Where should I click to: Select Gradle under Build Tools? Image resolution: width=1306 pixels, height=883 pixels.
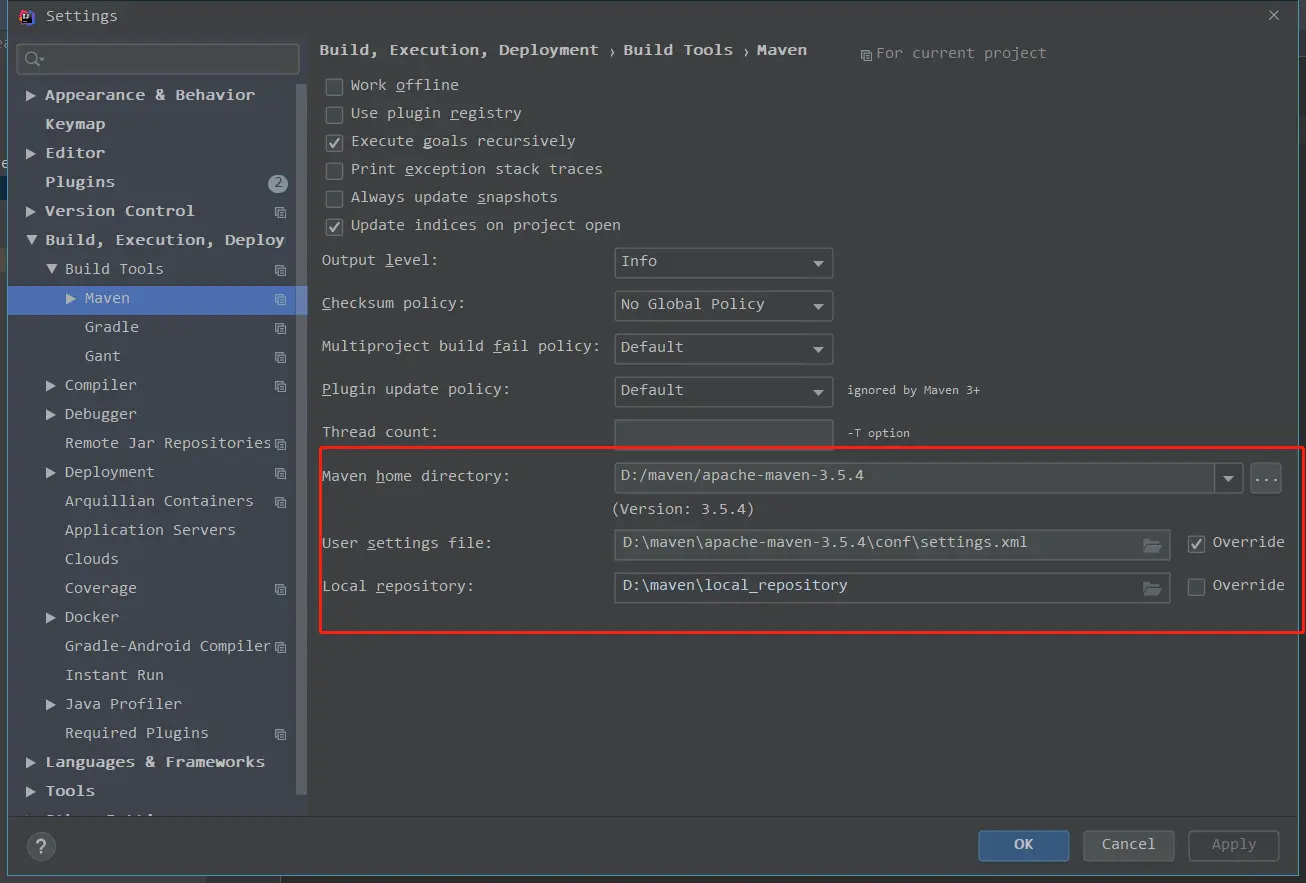112,328
